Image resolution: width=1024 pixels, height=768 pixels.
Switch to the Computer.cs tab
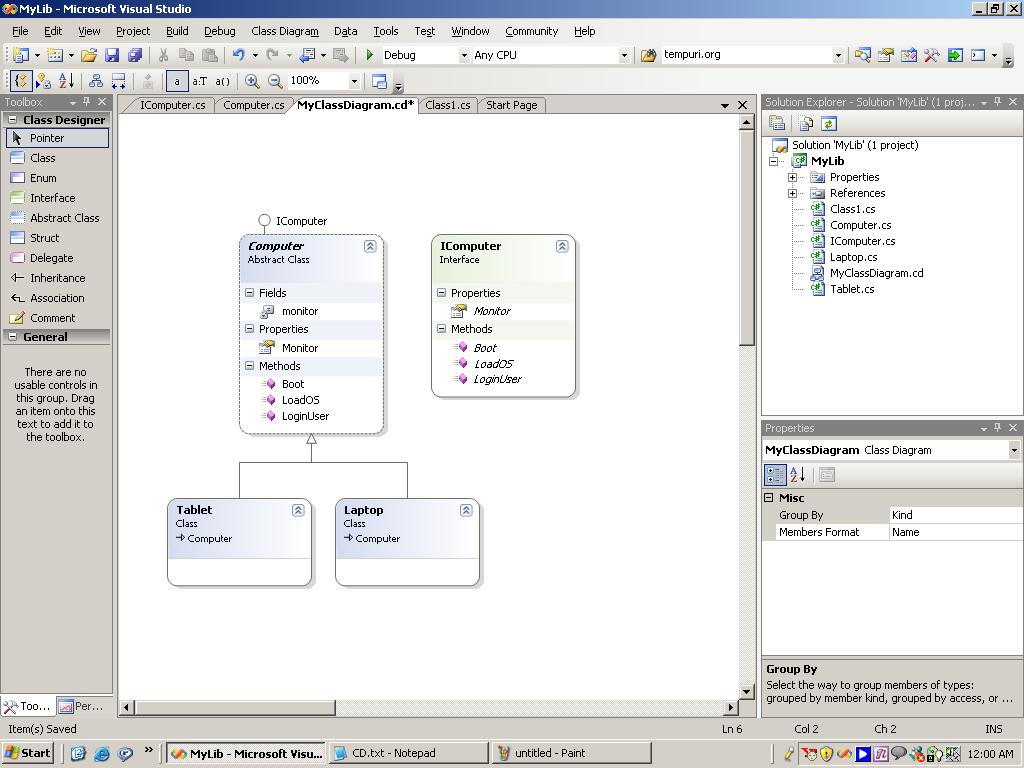(253, 105)
